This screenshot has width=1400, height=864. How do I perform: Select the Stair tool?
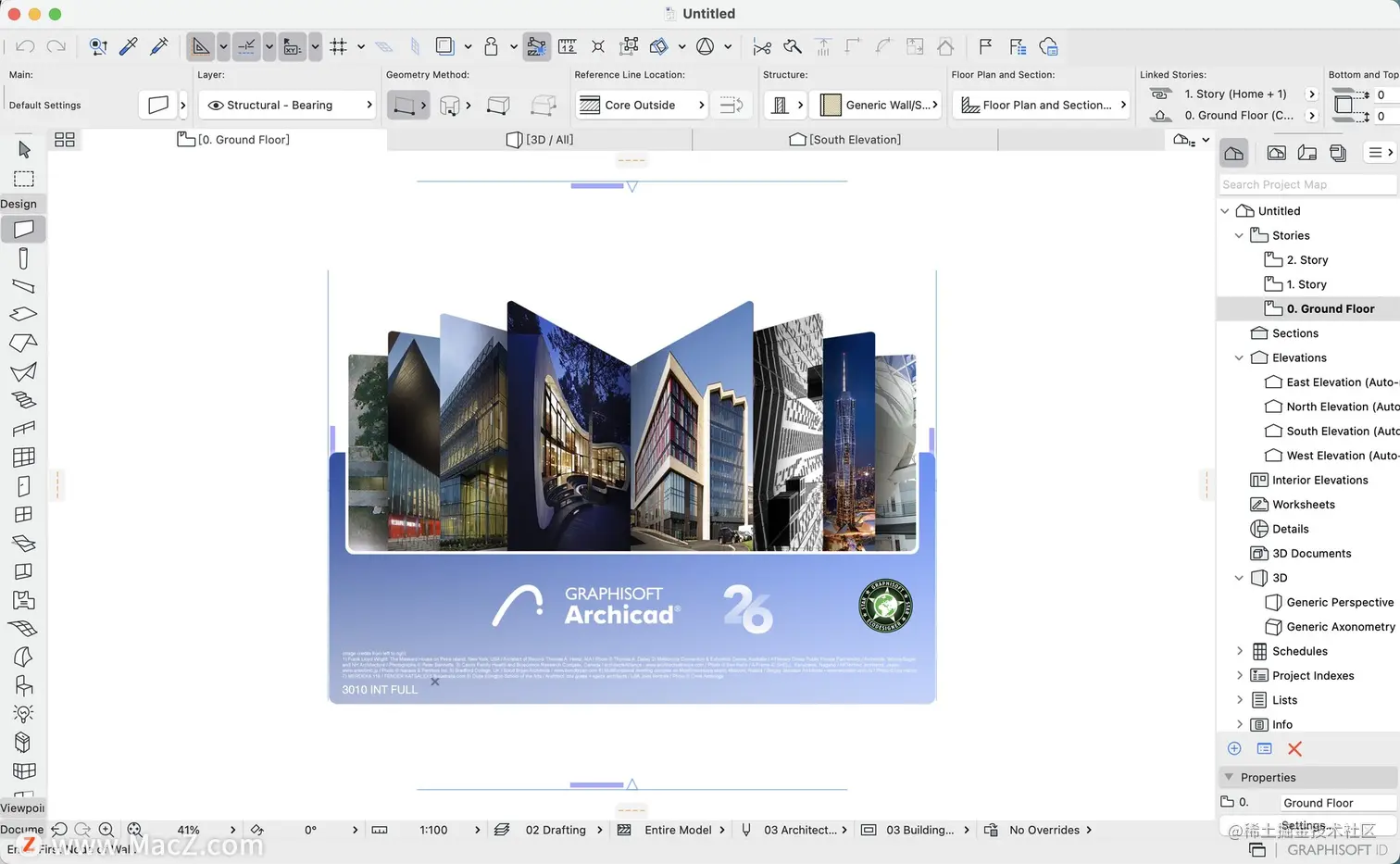coord(24,400)
